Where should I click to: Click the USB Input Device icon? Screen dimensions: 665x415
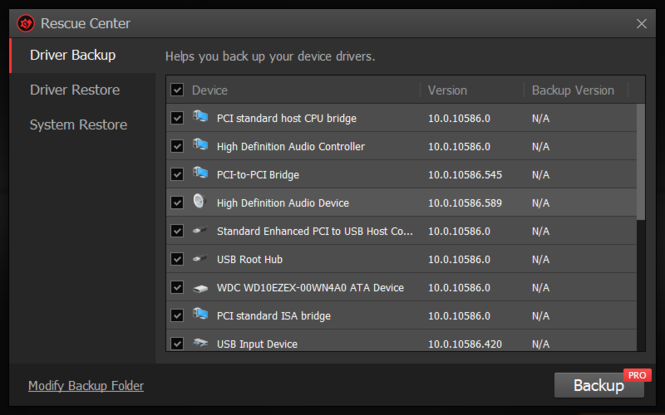pos(200,343)
